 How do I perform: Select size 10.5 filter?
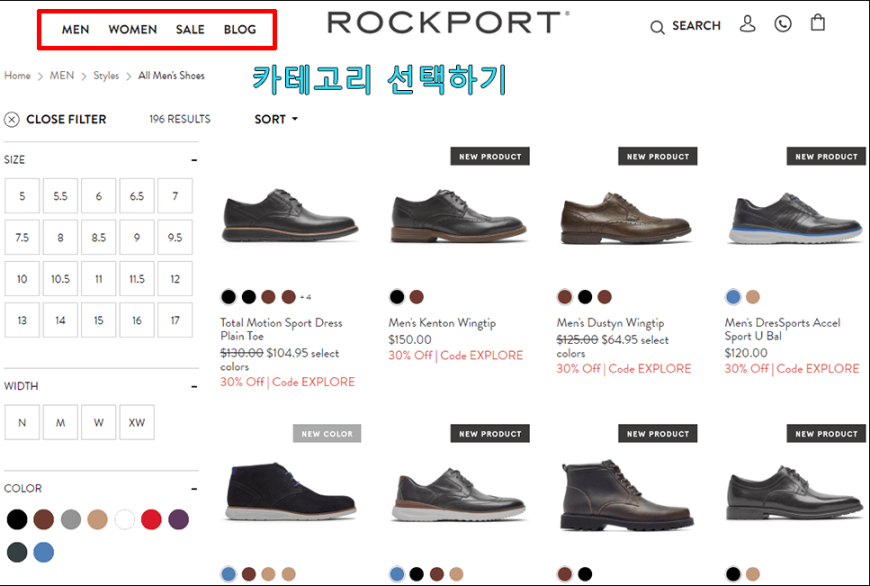(60, 279)
